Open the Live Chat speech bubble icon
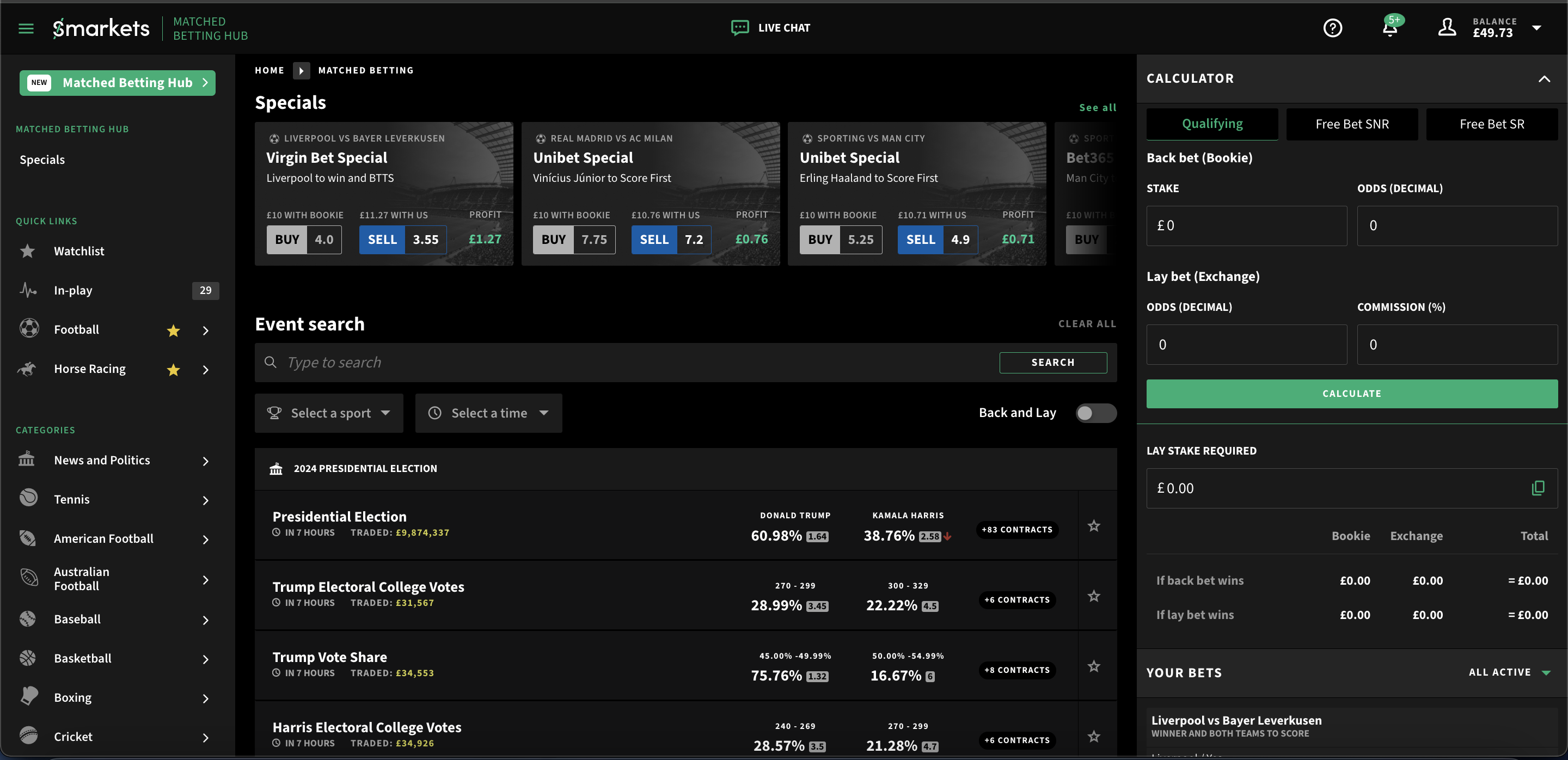 (x=740, y=27)
